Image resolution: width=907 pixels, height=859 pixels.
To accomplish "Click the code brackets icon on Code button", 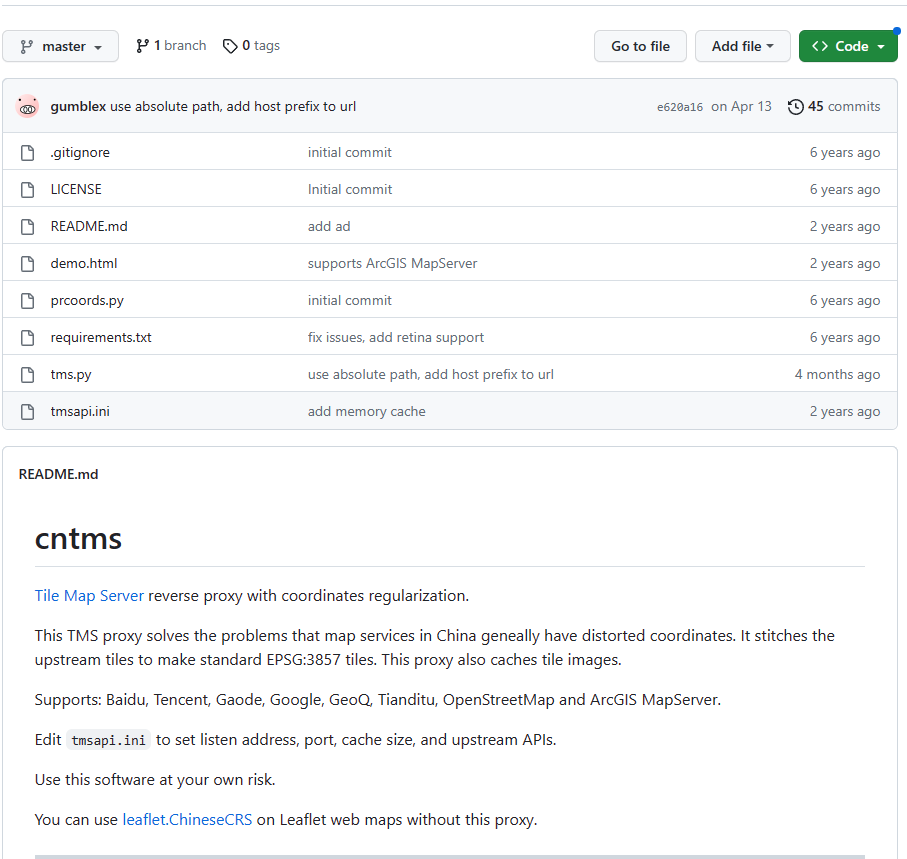I will pyautogui.click(x=820, y=46).
